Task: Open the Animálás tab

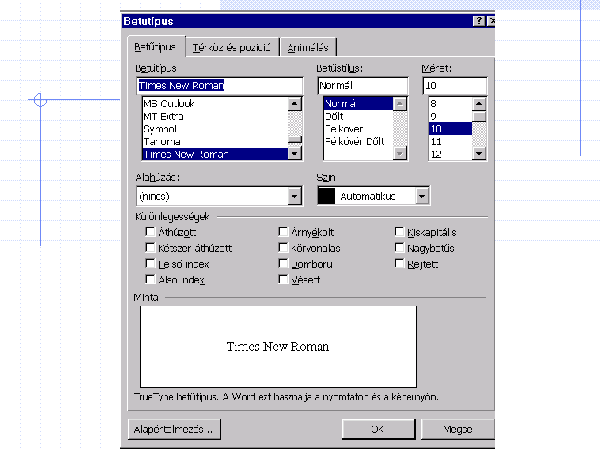Action: [x=311, y=47]
